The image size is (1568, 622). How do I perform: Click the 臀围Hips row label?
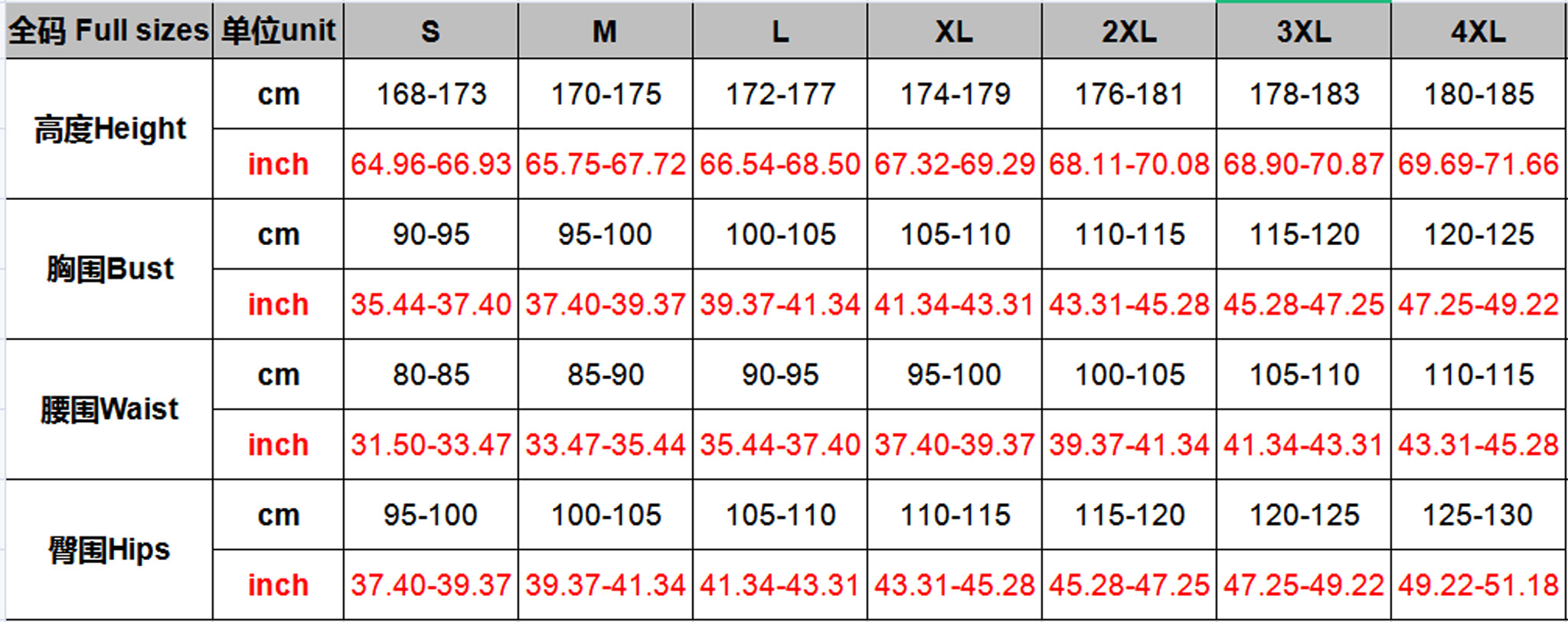(109, 549)
